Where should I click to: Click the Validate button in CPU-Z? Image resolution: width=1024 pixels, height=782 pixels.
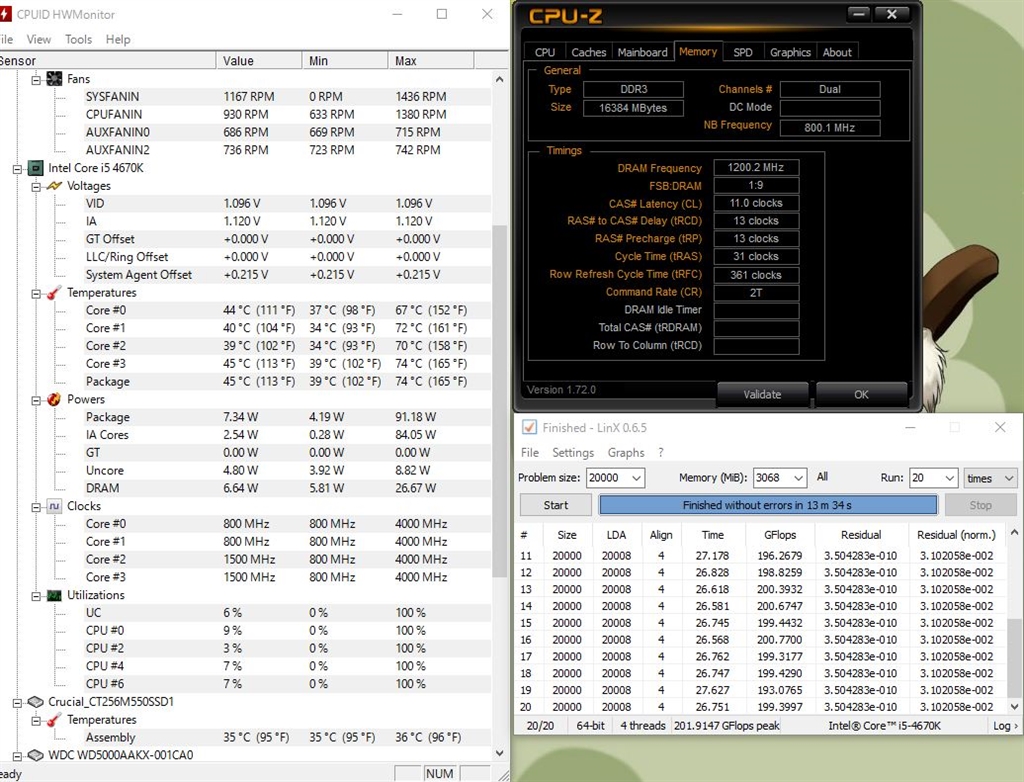coord(762,395)
